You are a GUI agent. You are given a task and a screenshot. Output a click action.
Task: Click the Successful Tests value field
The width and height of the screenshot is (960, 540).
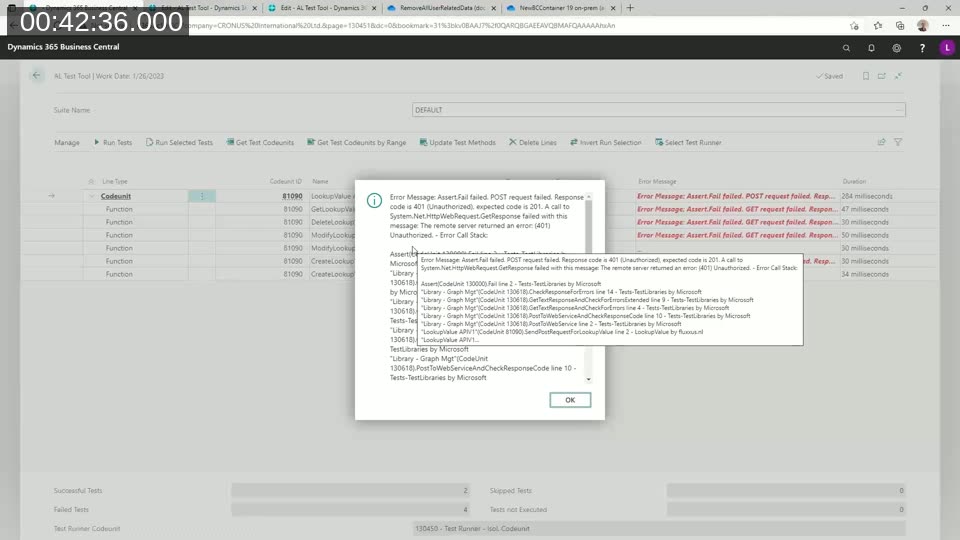pyautogui.click(x=350, y=490)
